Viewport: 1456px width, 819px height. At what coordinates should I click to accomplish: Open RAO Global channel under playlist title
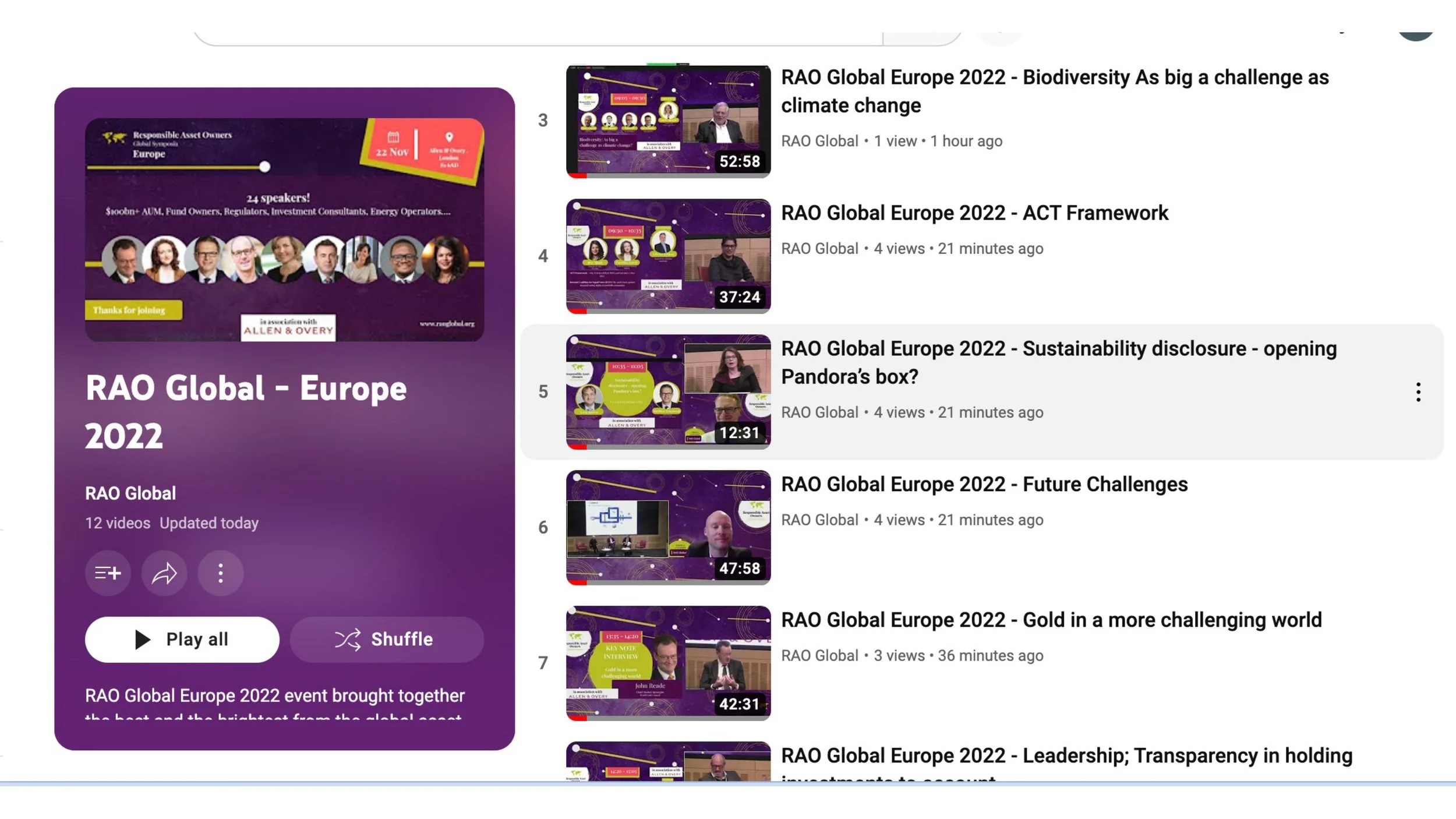(130, 493)
